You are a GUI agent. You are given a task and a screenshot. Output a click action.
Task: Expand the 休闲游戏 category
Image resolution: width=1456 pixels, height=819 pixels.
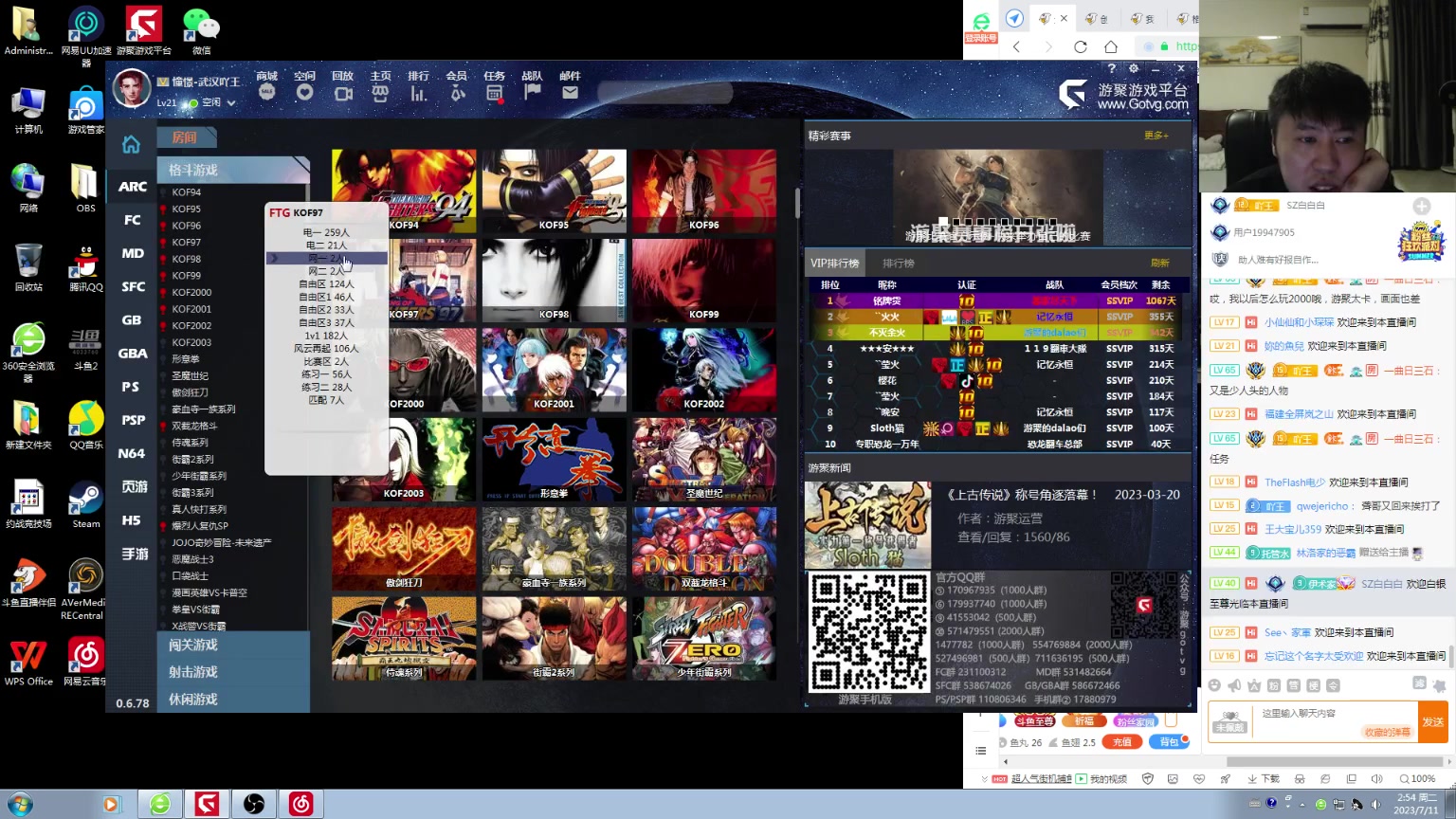232,700
